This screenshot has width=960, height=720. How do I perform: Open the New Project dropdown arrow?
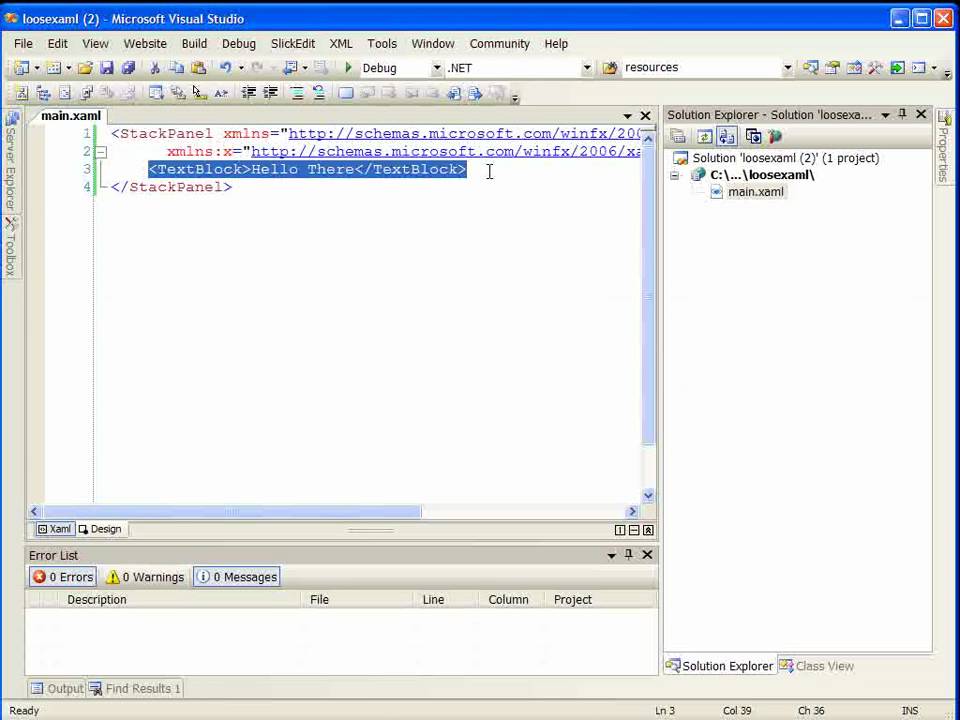point(37,68)
